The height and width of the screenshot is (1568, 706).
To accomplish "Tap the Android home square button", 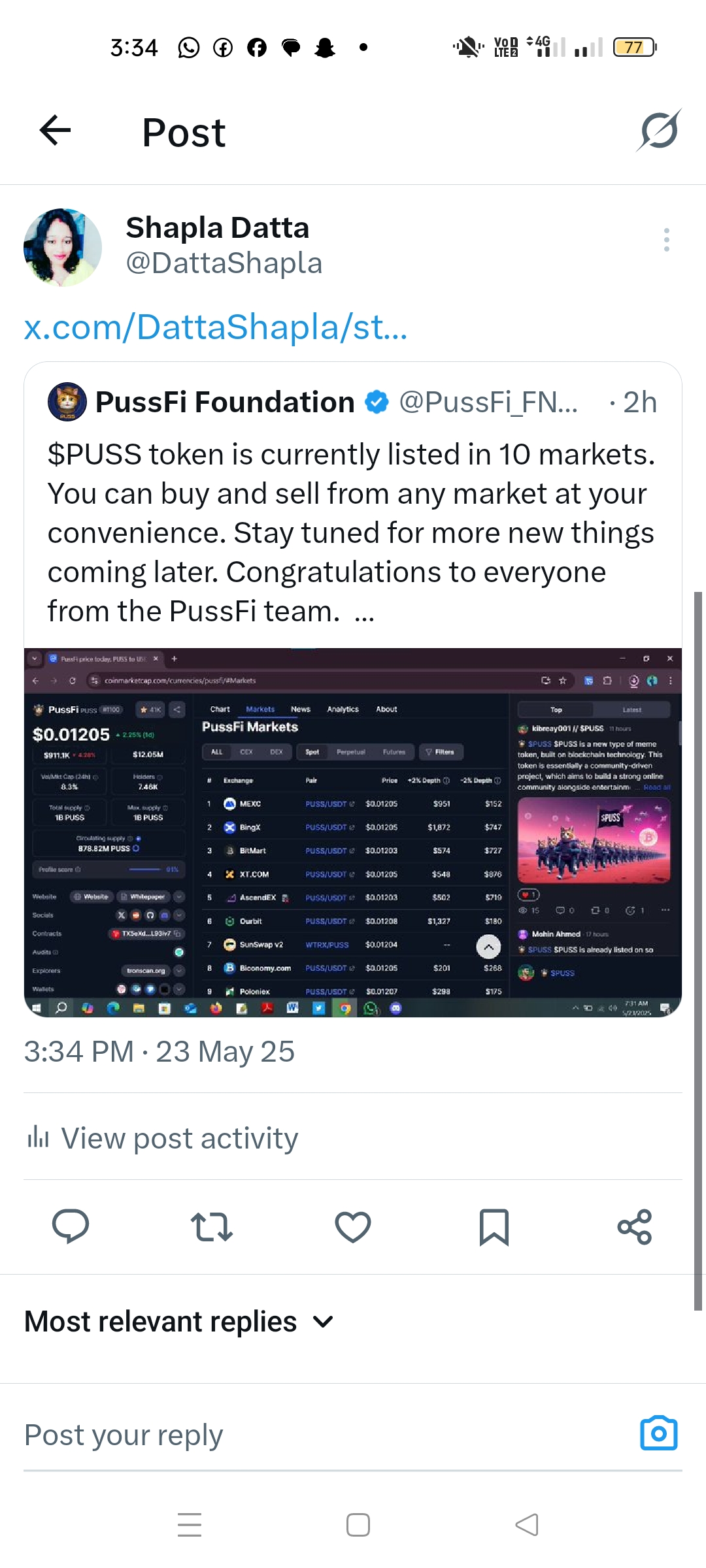I will [358, 1525].
